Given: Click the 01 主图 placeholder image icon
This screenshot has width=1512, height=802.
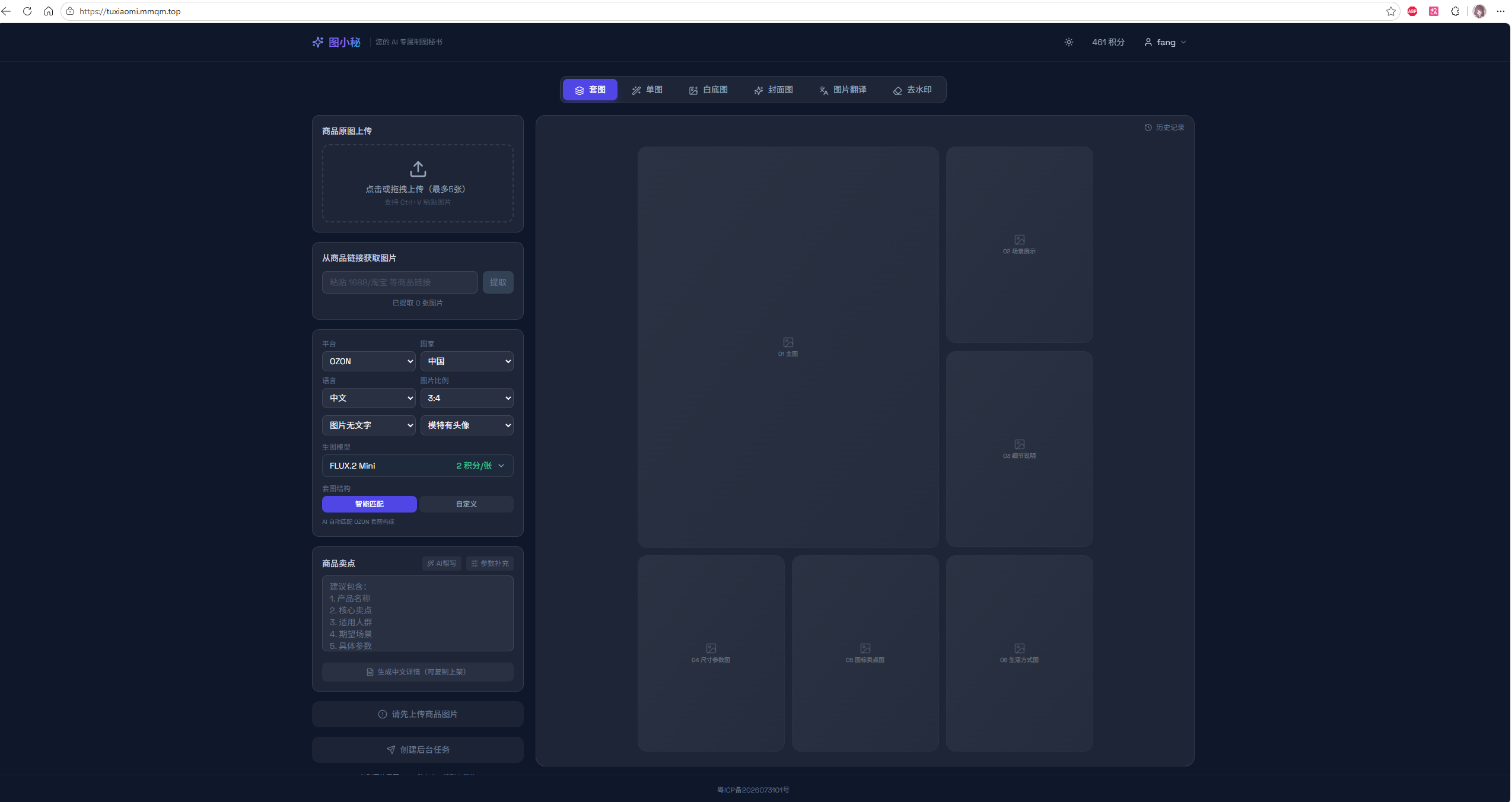Looking at the screenshot, I should pyautogui.click(x=788, y=342).
